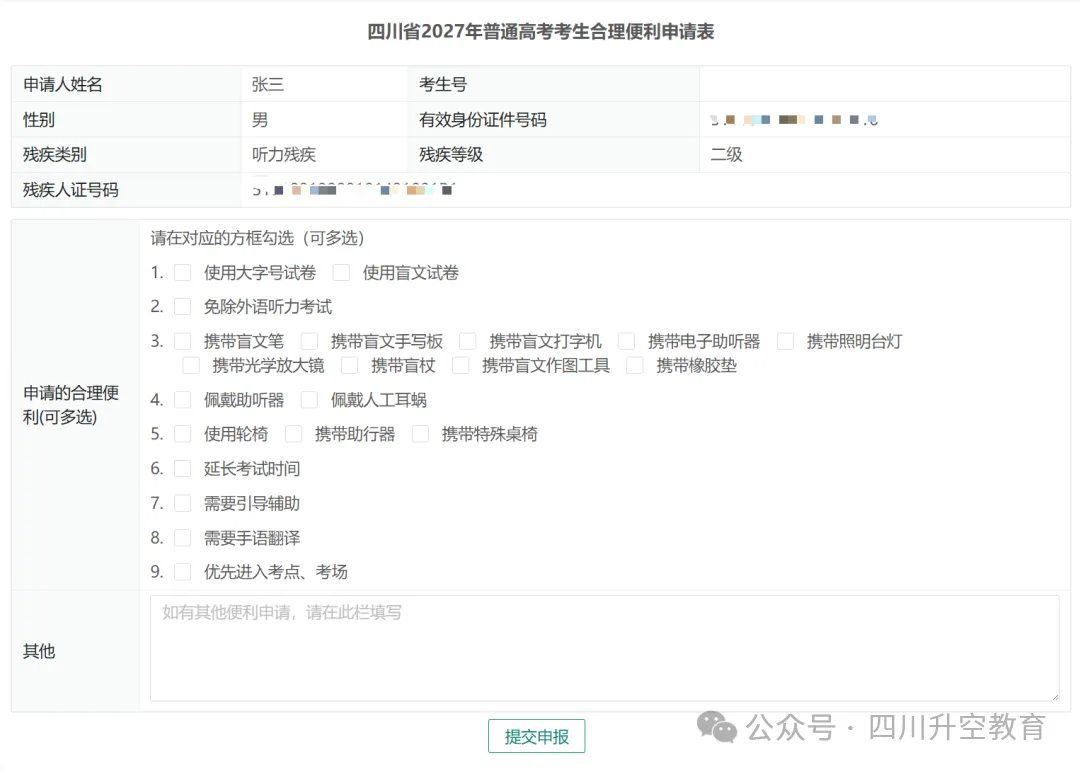Check the 使用轮椅 checkbox
This screenshot has height=770, width=1080.
[183, 434]
